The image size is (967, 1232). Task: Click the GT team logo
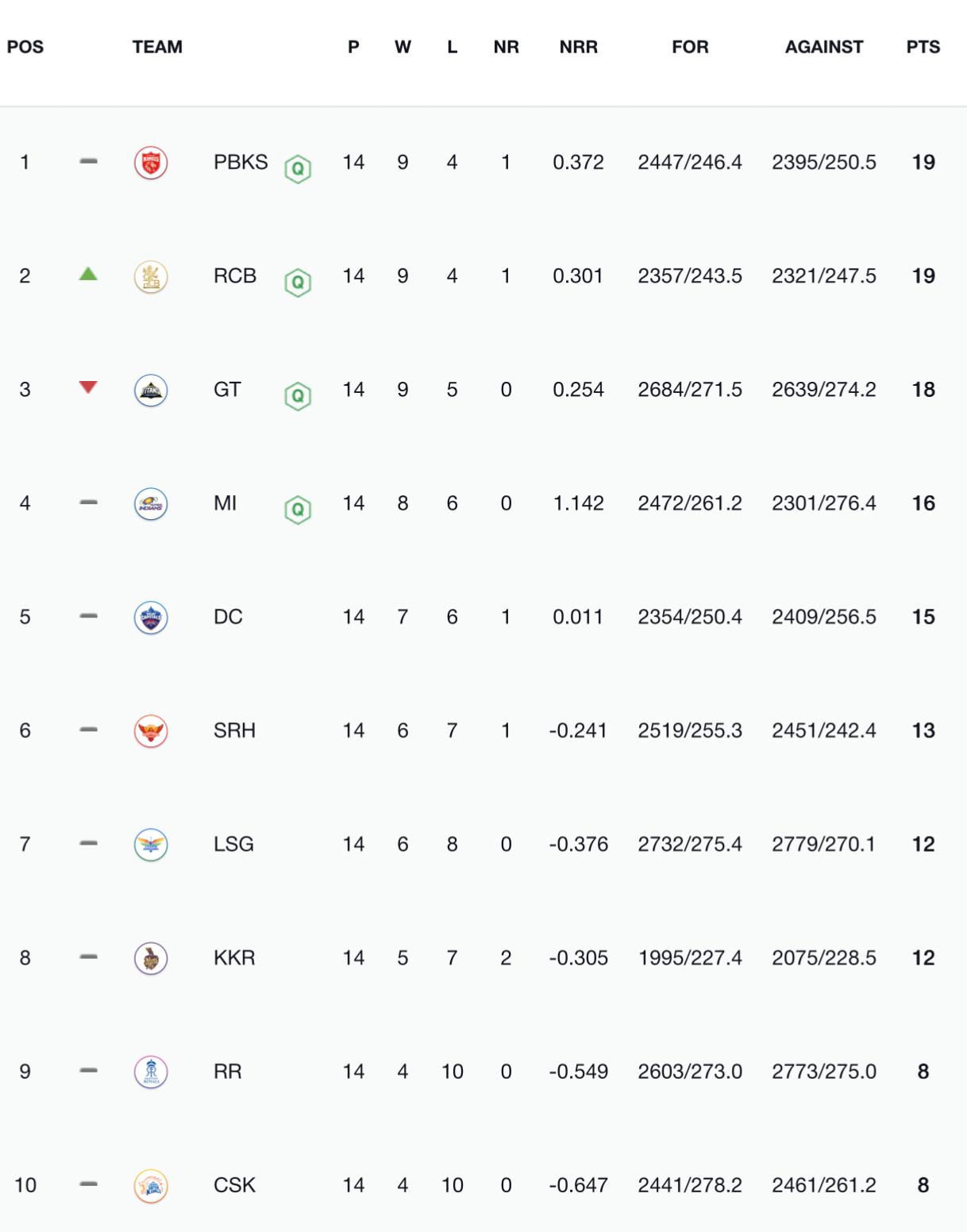(151, 390)
